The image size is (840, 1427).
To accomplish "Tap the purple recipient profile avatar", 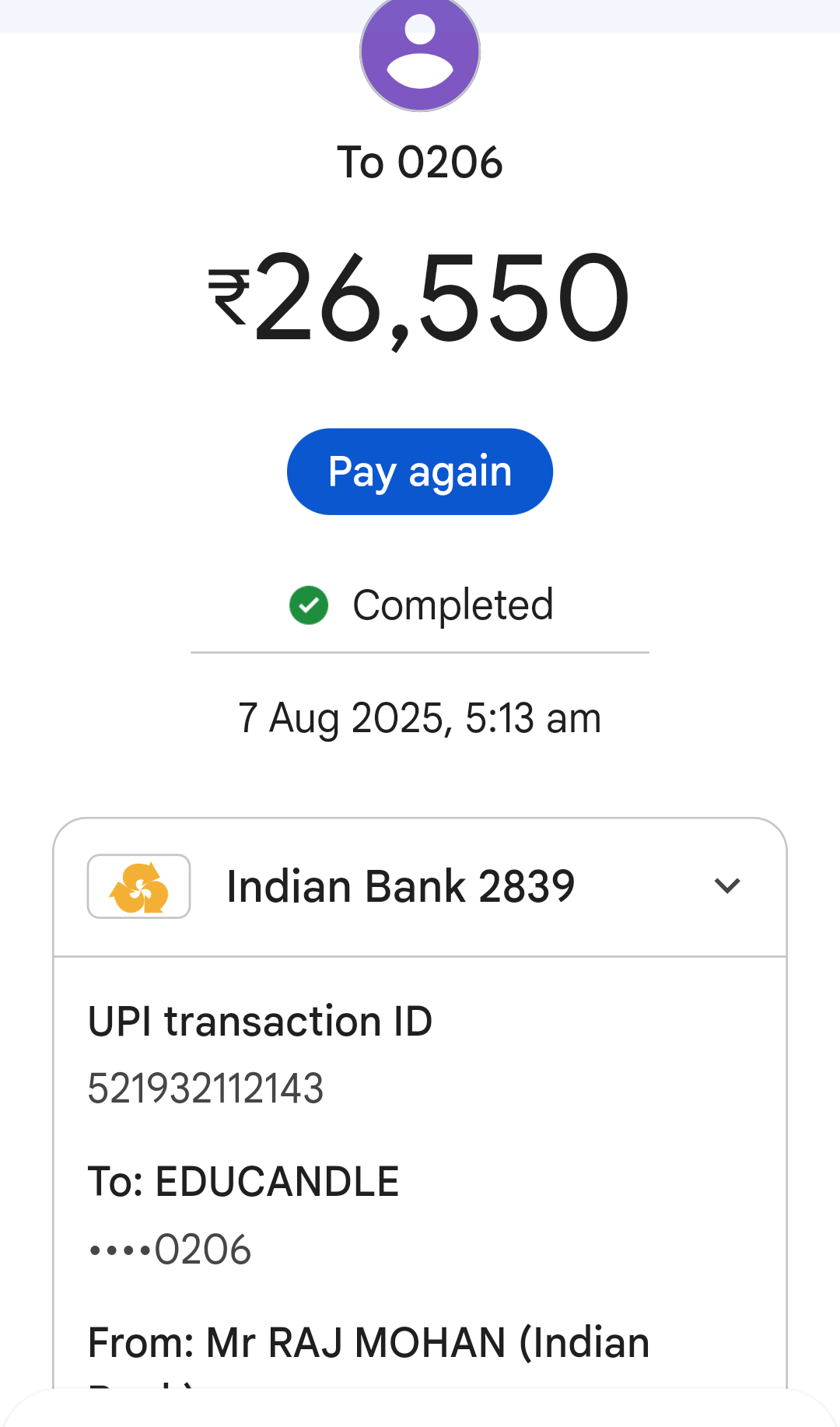I will coord(420,51).
